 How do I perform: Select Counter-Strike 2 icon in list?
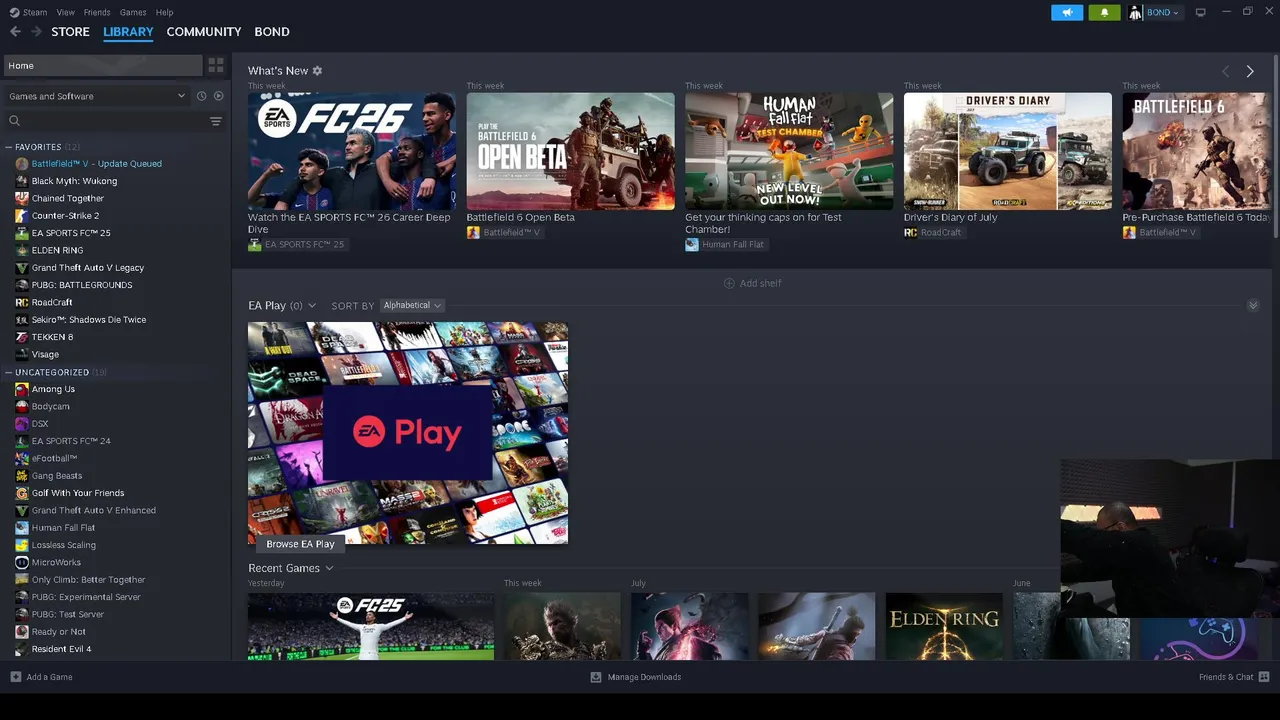pos(22,216)
